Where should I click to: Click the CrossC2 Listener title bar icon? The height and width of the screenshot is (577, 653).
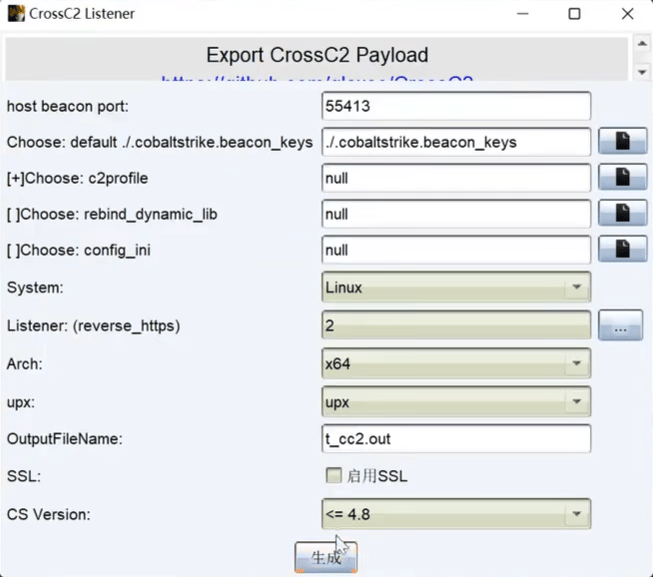click(x=16, y=13)
